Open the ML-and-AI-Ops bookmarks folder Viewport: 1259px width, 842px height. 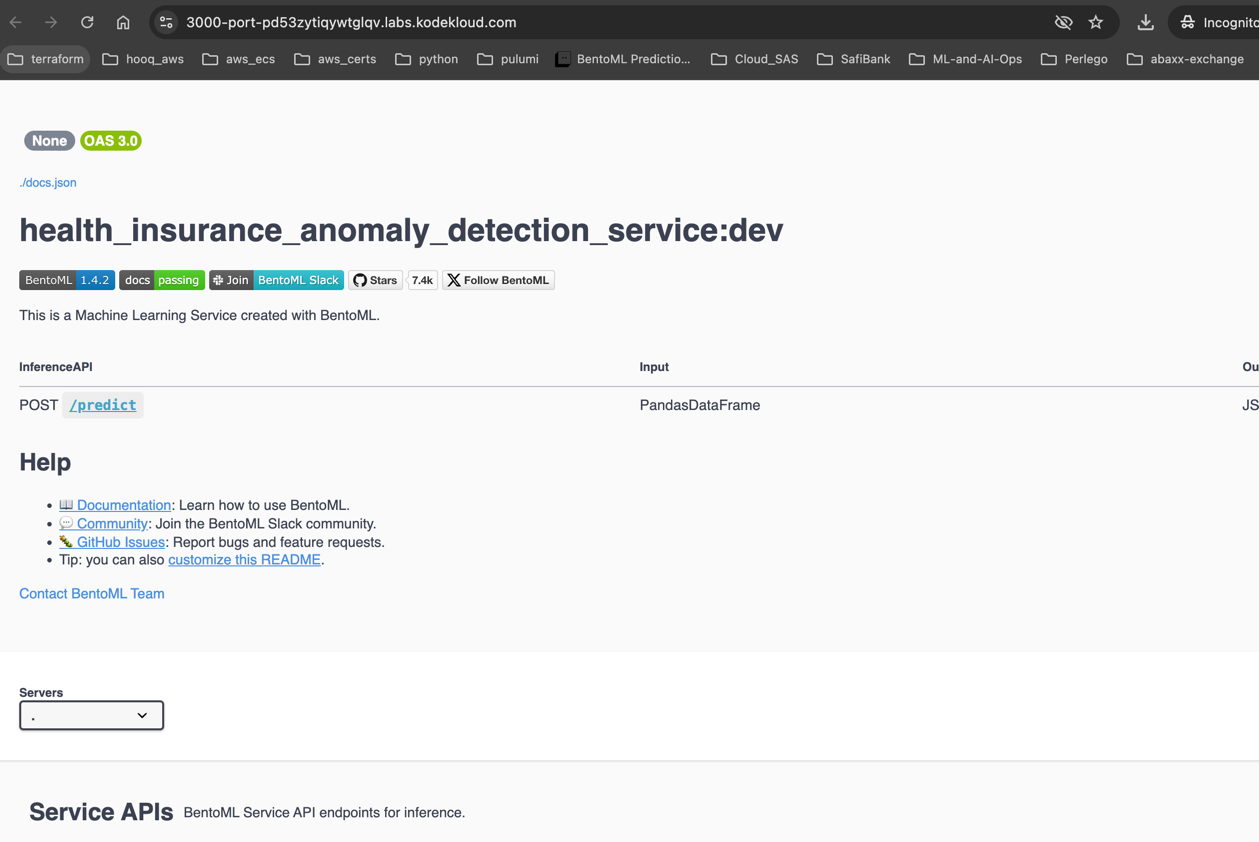(965, 59)
